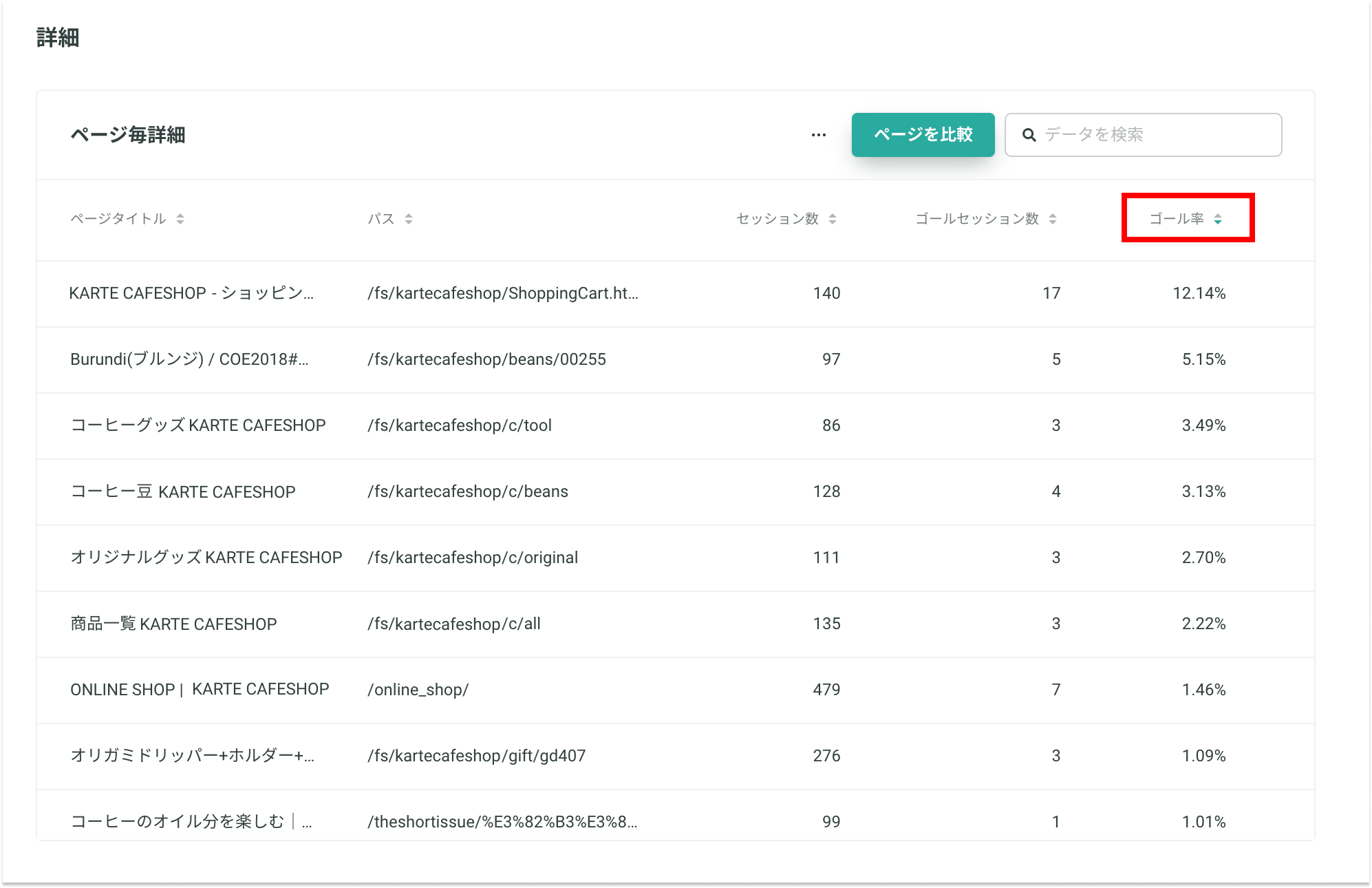Click the ページタイトル column header

coord(118,219)
